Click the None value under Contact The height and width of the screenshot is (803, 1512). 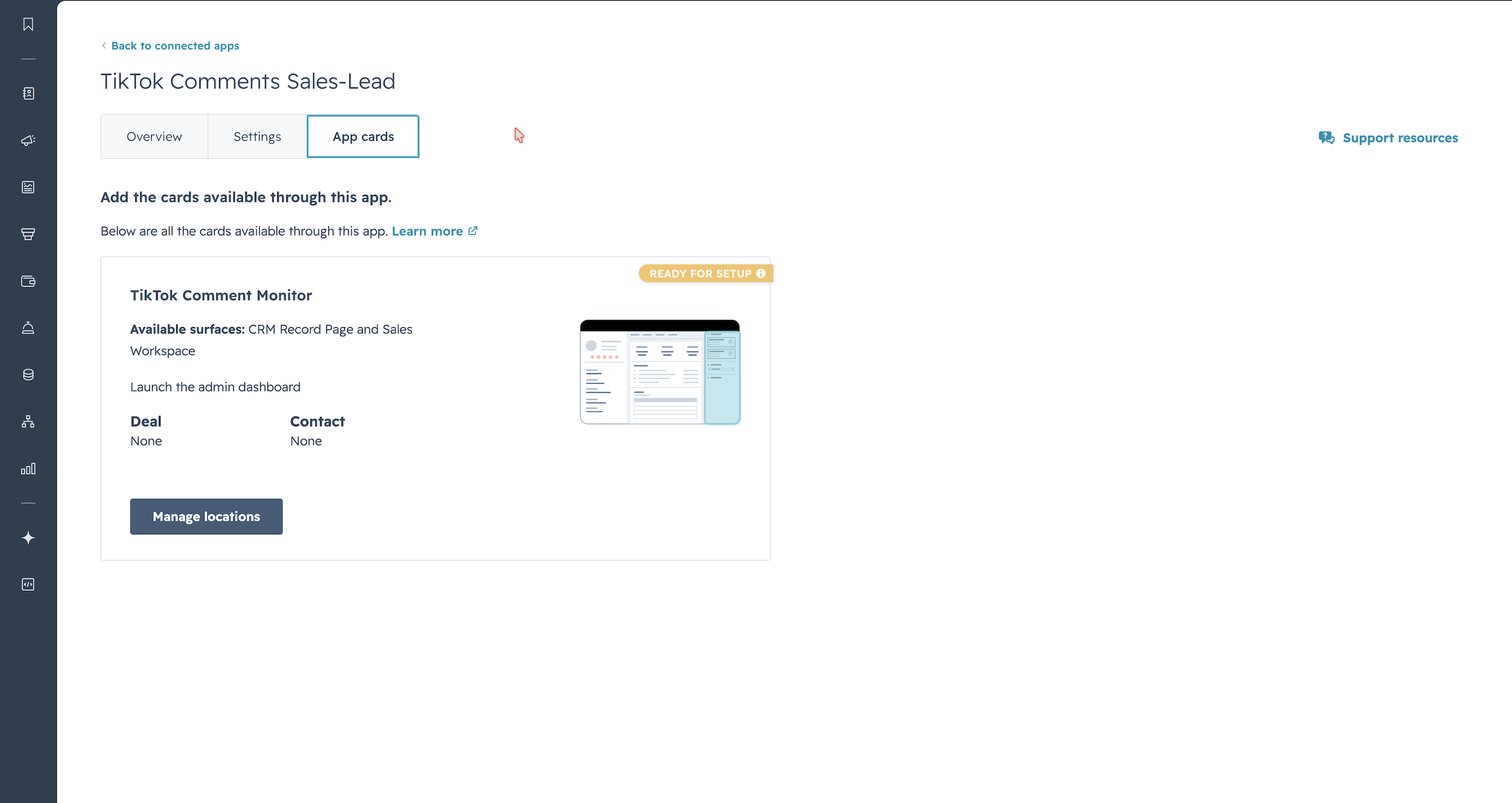pos(306,441)
